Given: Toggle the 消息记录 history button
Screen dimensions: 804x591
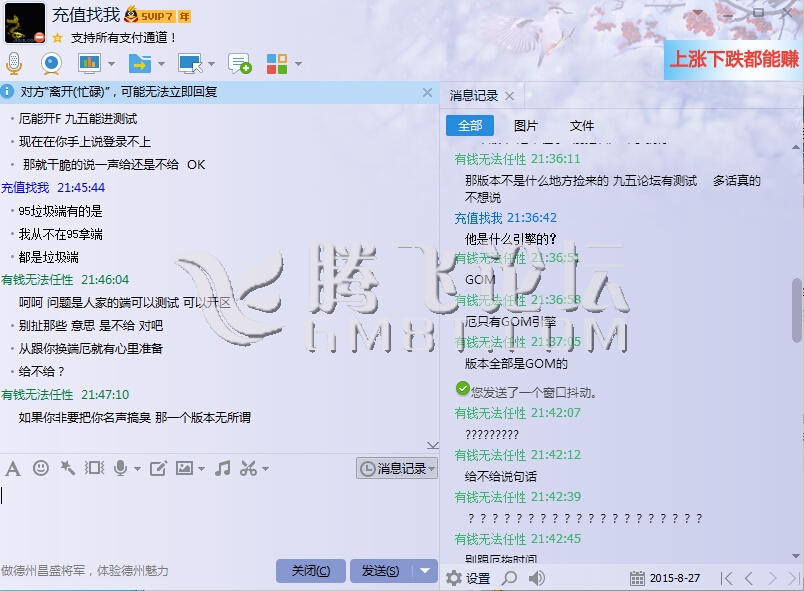Looking at the screenshot, I should 397,468.
